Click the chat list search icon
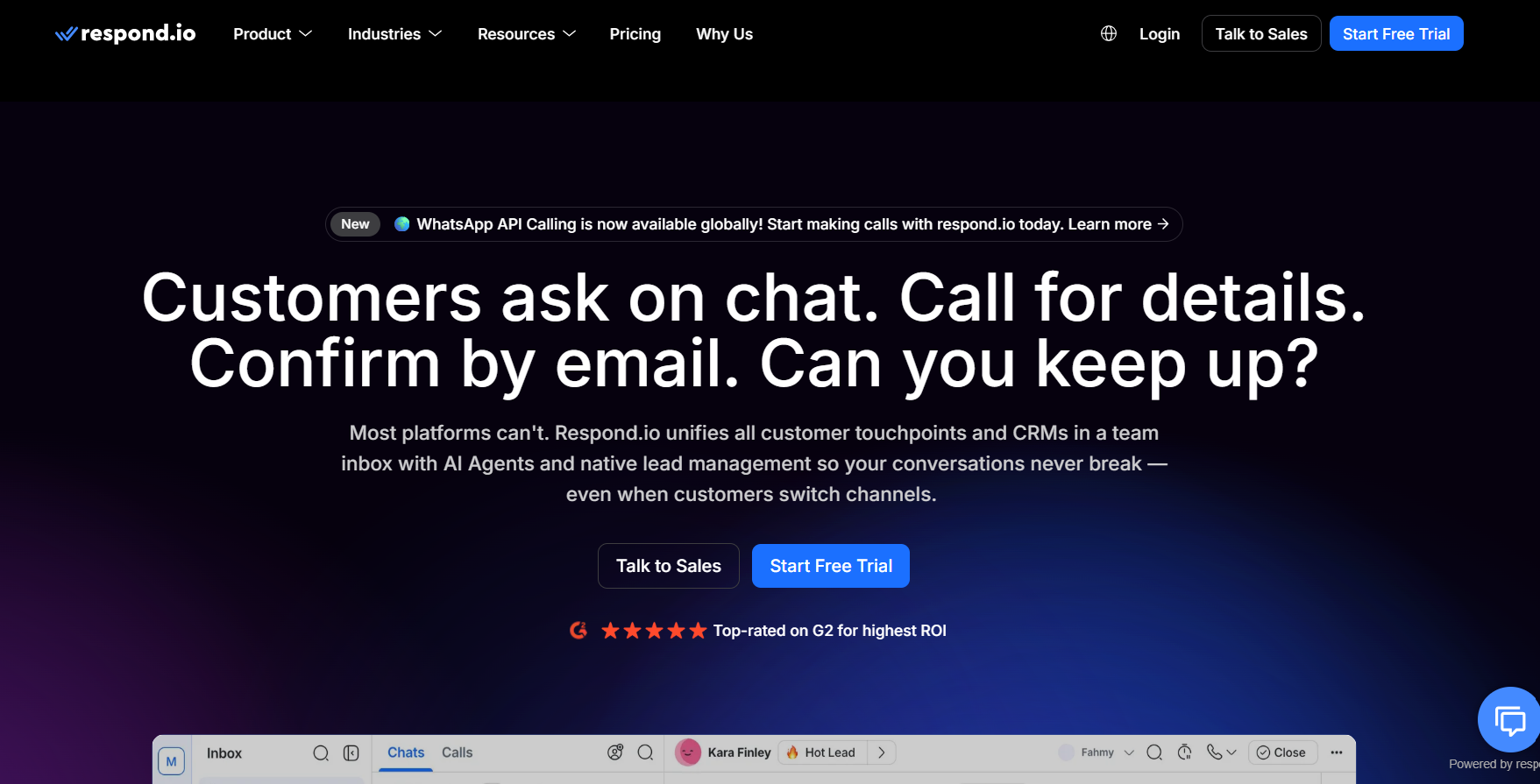Viewport: 1540px width, 784px height. coord(646,752)
